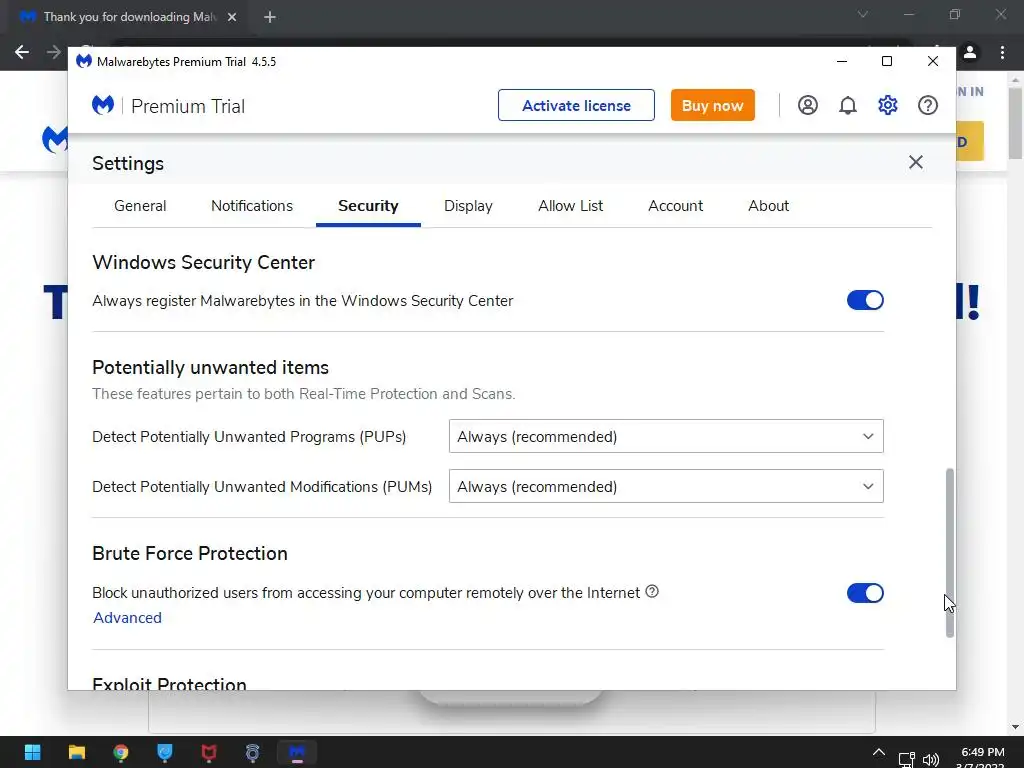Click the settings gear icon
The width and height of the screenshot is (1024, 768).
[x=888, y=105]
